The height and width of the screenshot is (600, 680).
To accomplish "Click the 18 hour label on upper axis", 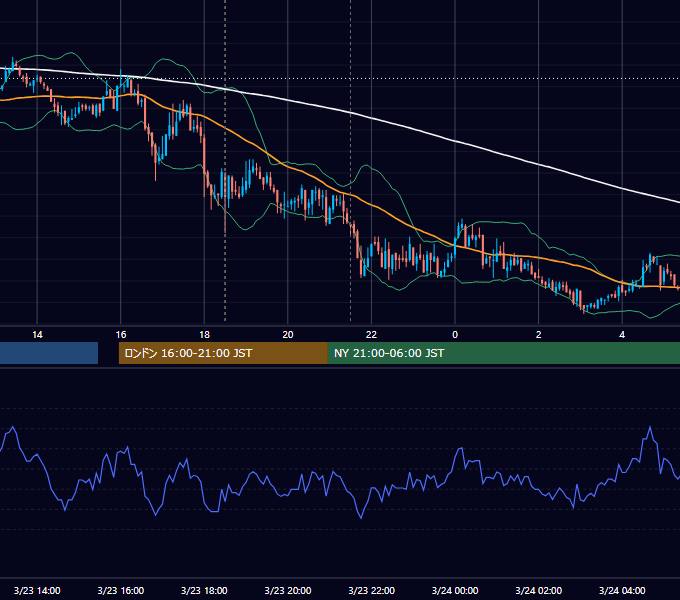I will pos(204,335).
